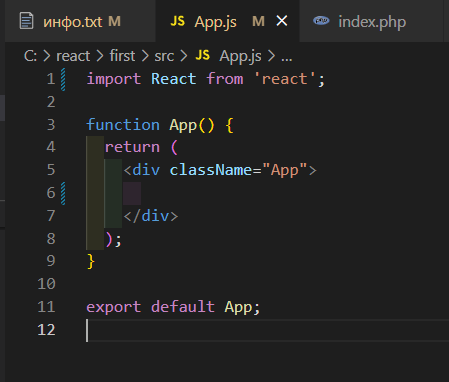Screen dimensions: 449x382
Task: Click the closing </div> tag on line 7
Action: (x=151, y=216)
